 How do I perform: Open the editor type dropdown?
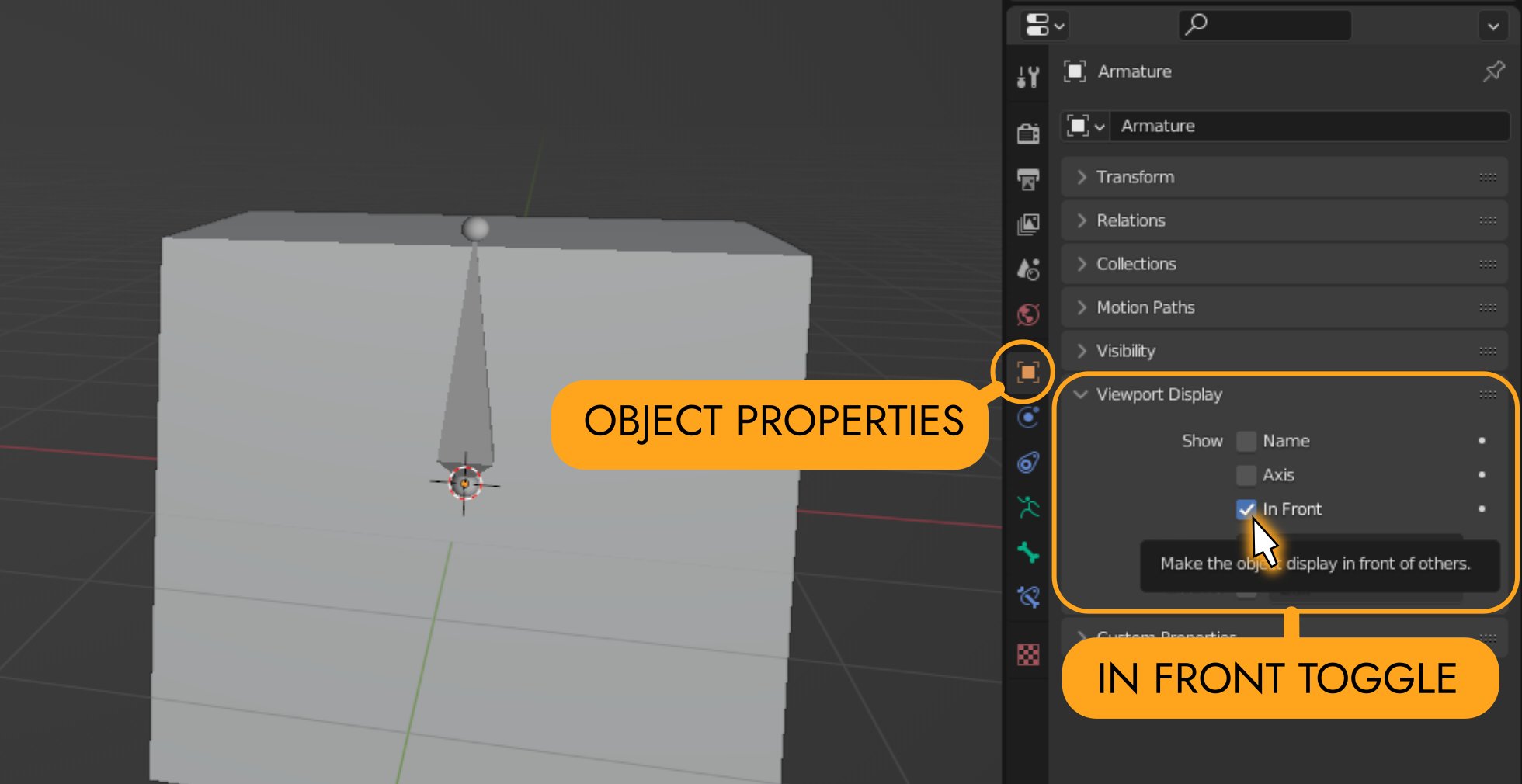coord(1044,25)
